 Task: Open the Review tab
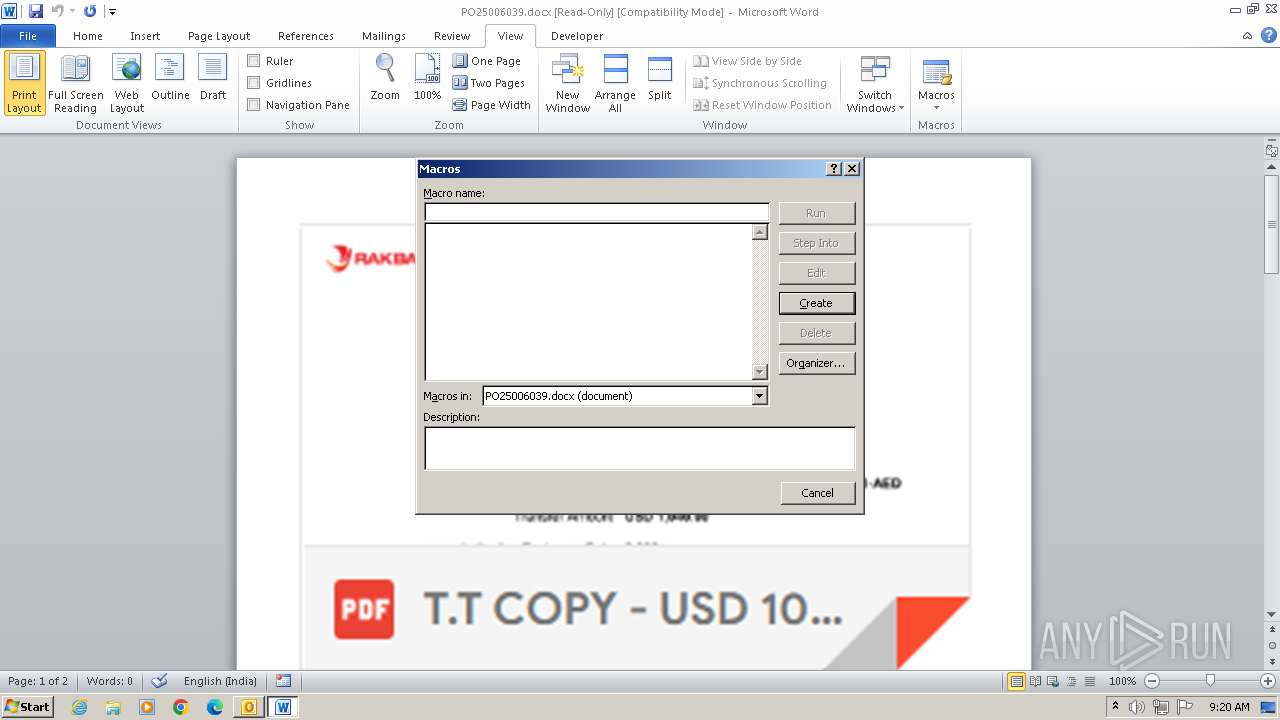pos(452,36)
